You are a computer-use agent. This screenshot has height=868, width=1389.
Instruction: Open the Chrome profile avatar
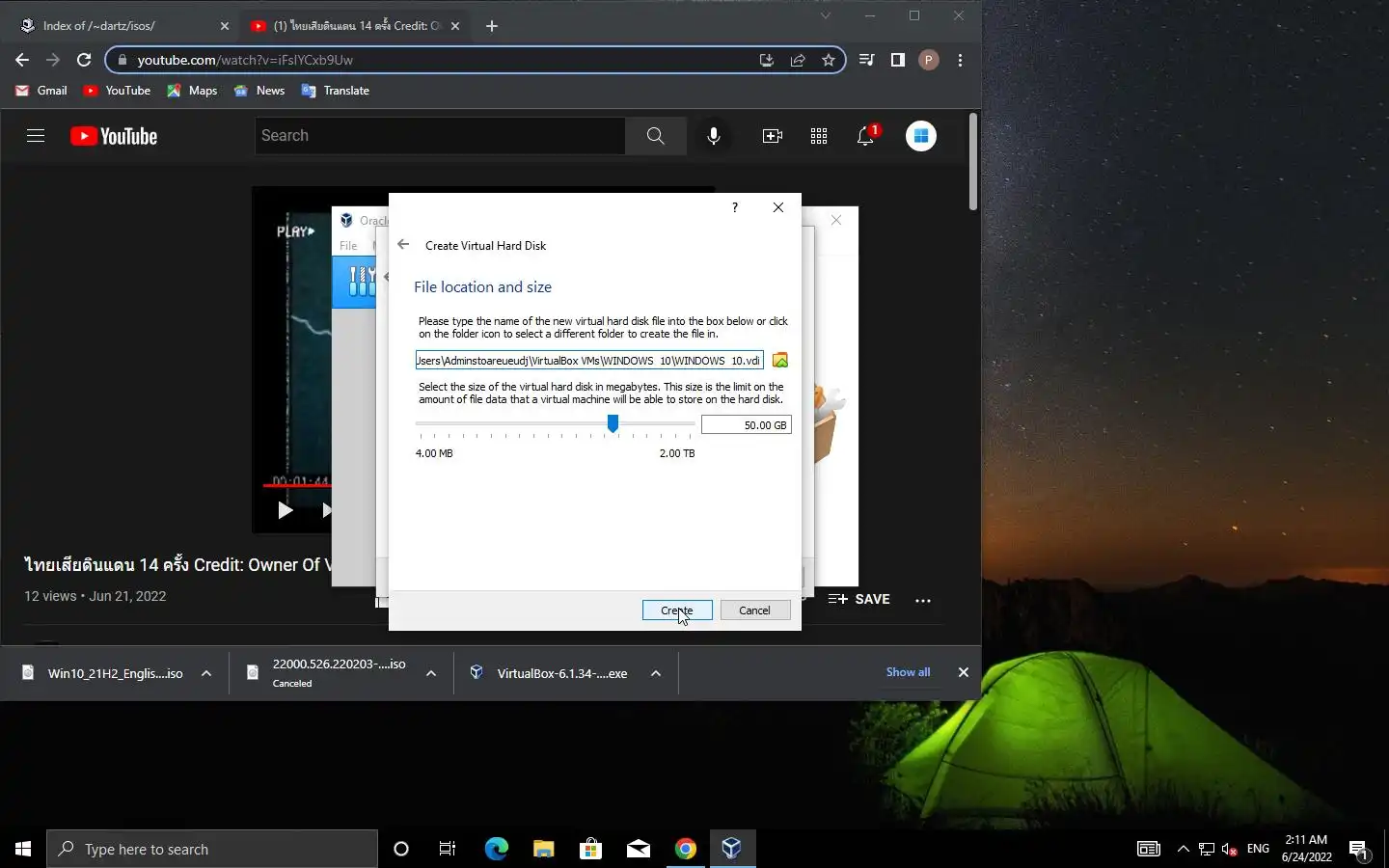(x=929, y=60)
